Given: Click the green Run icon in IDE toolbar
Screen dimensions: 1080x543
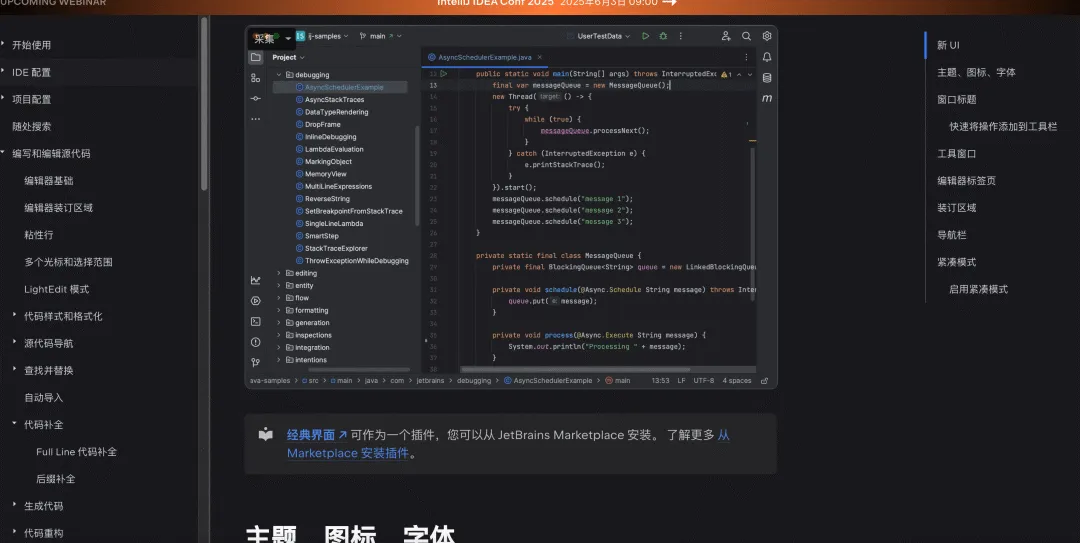Looking at the screenshot, I should tap(645, 36).
